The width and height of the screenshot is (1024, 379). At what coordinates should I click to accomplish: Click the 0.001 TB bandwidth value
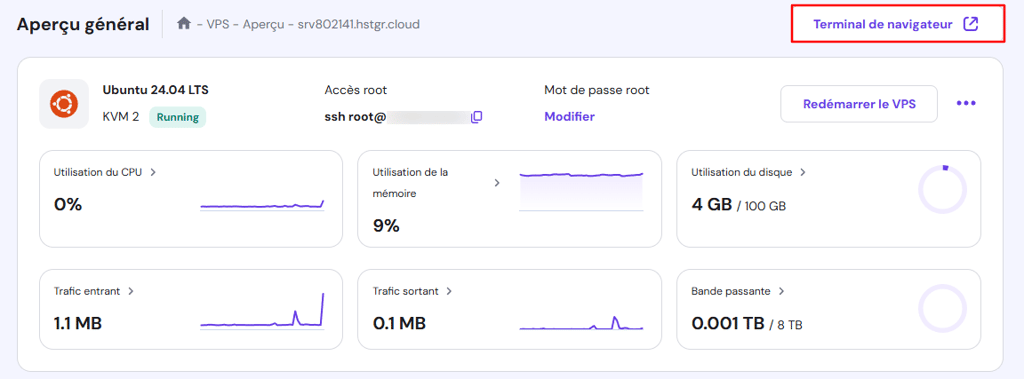pos(728,323)
